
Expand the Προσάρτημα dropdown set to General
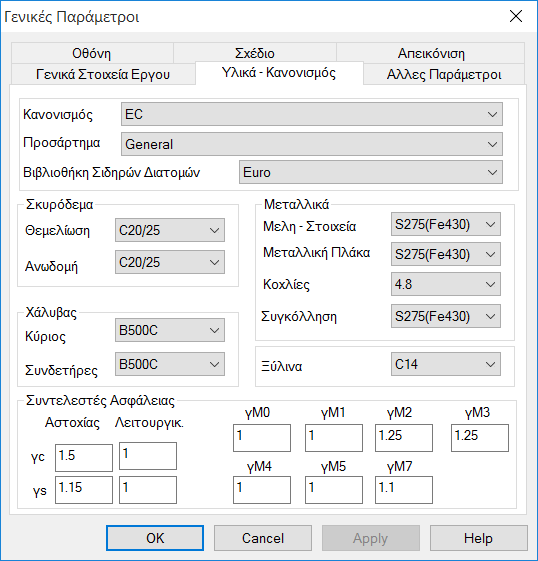[312, 144]
